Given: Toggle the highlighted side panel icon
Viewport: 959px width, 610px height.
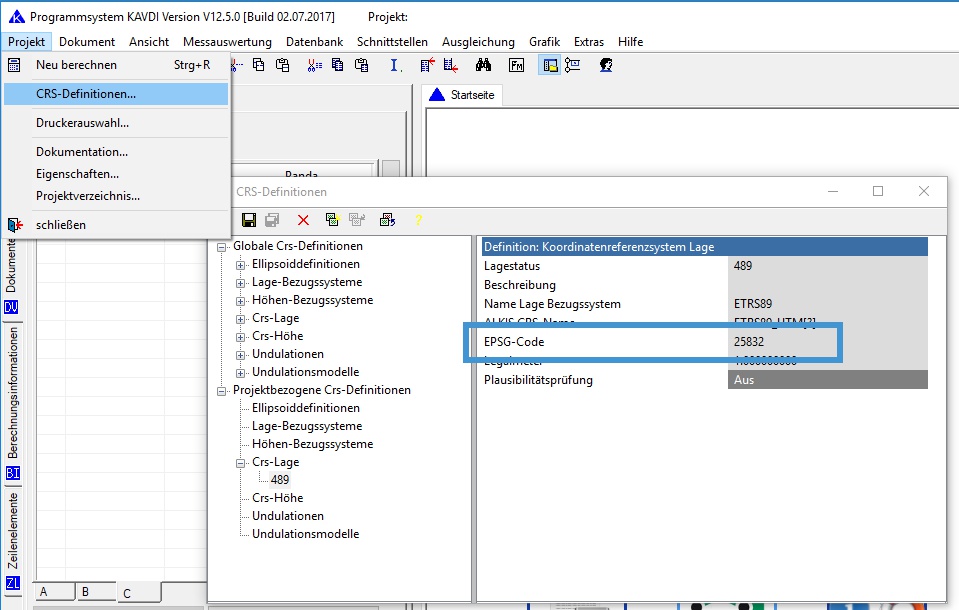Looking at the screenshot, I should [x=549, y=65].
